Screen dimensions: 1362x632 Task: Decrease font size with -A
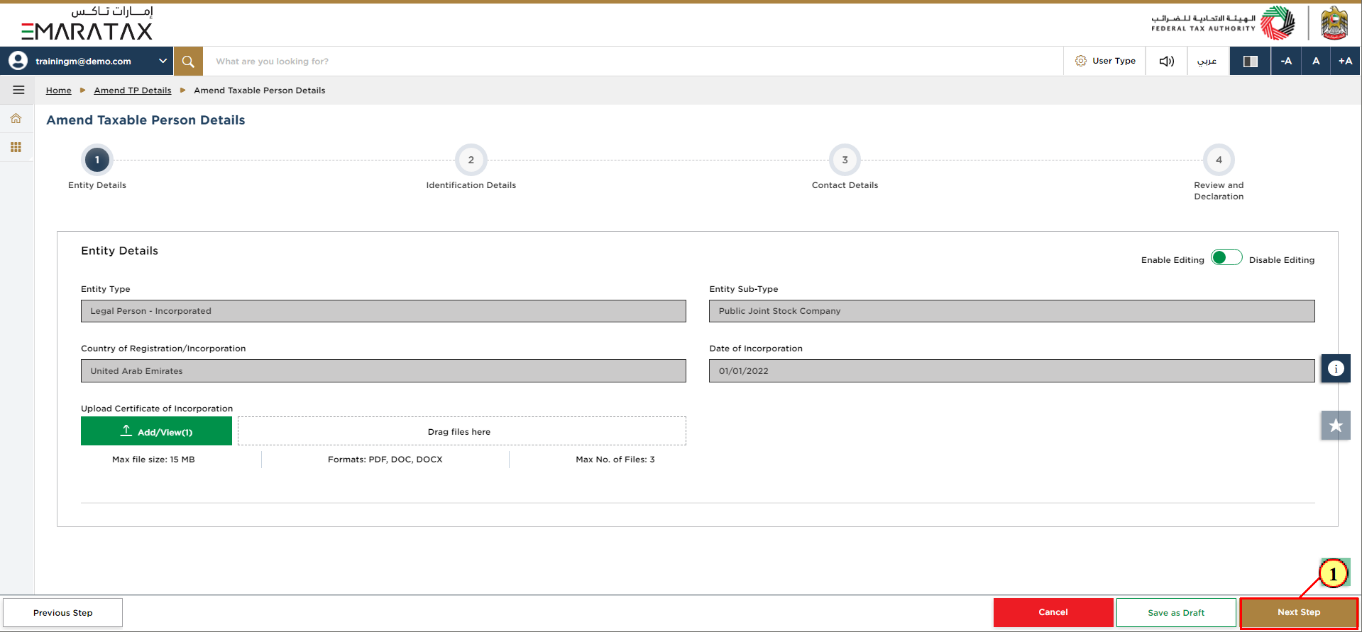pyautogui.click(x=1286, y=61)
